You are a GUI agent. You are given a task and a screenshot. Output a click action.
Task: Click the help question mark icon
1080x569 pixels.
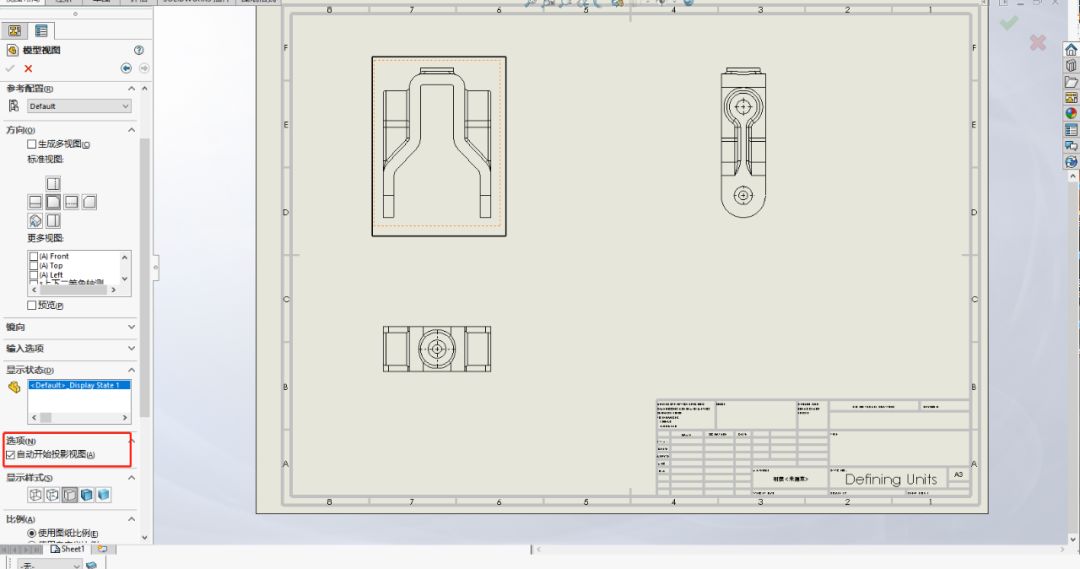click(139, 50)
